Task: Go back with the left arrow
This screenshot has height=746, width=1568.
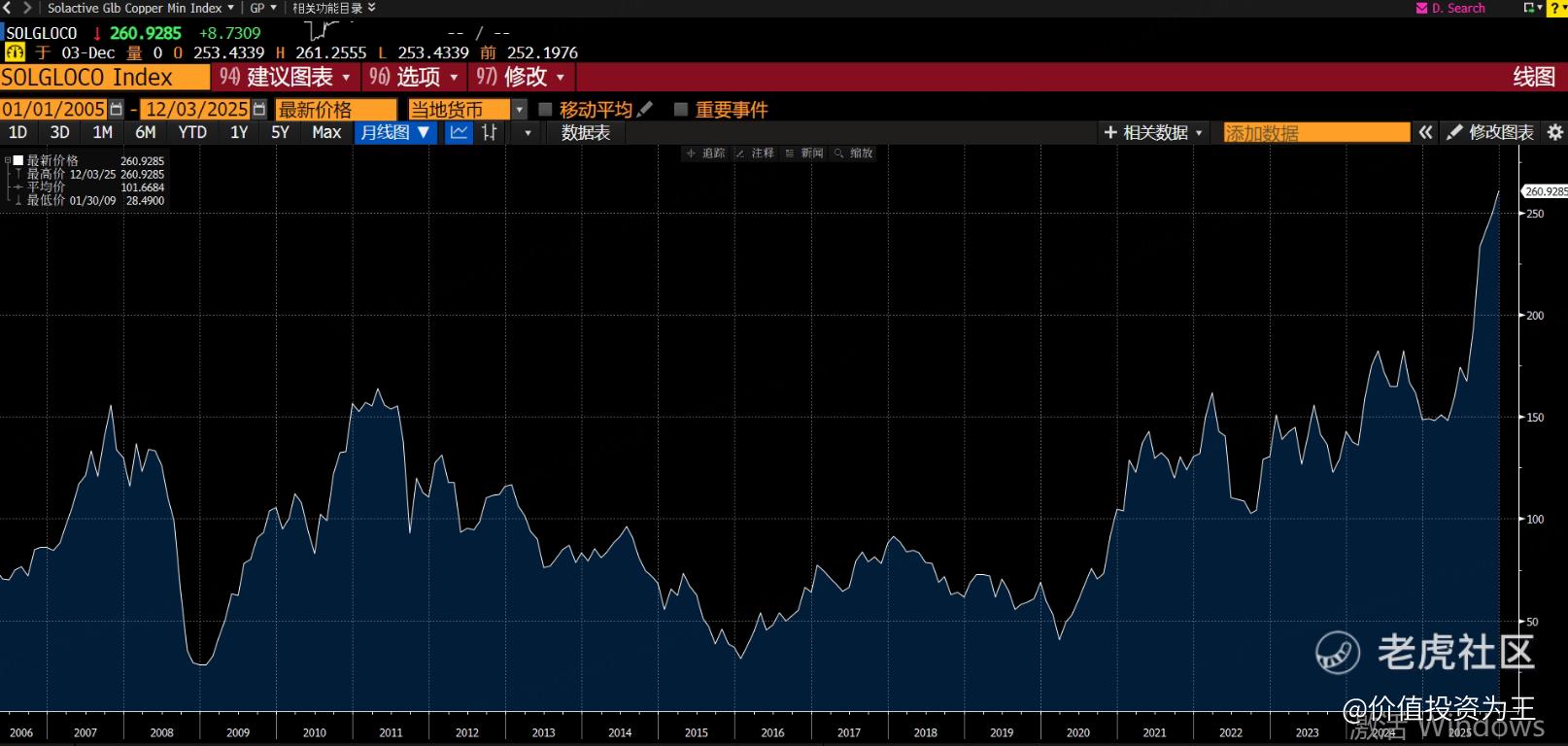Action: click(x=9, y=8)
